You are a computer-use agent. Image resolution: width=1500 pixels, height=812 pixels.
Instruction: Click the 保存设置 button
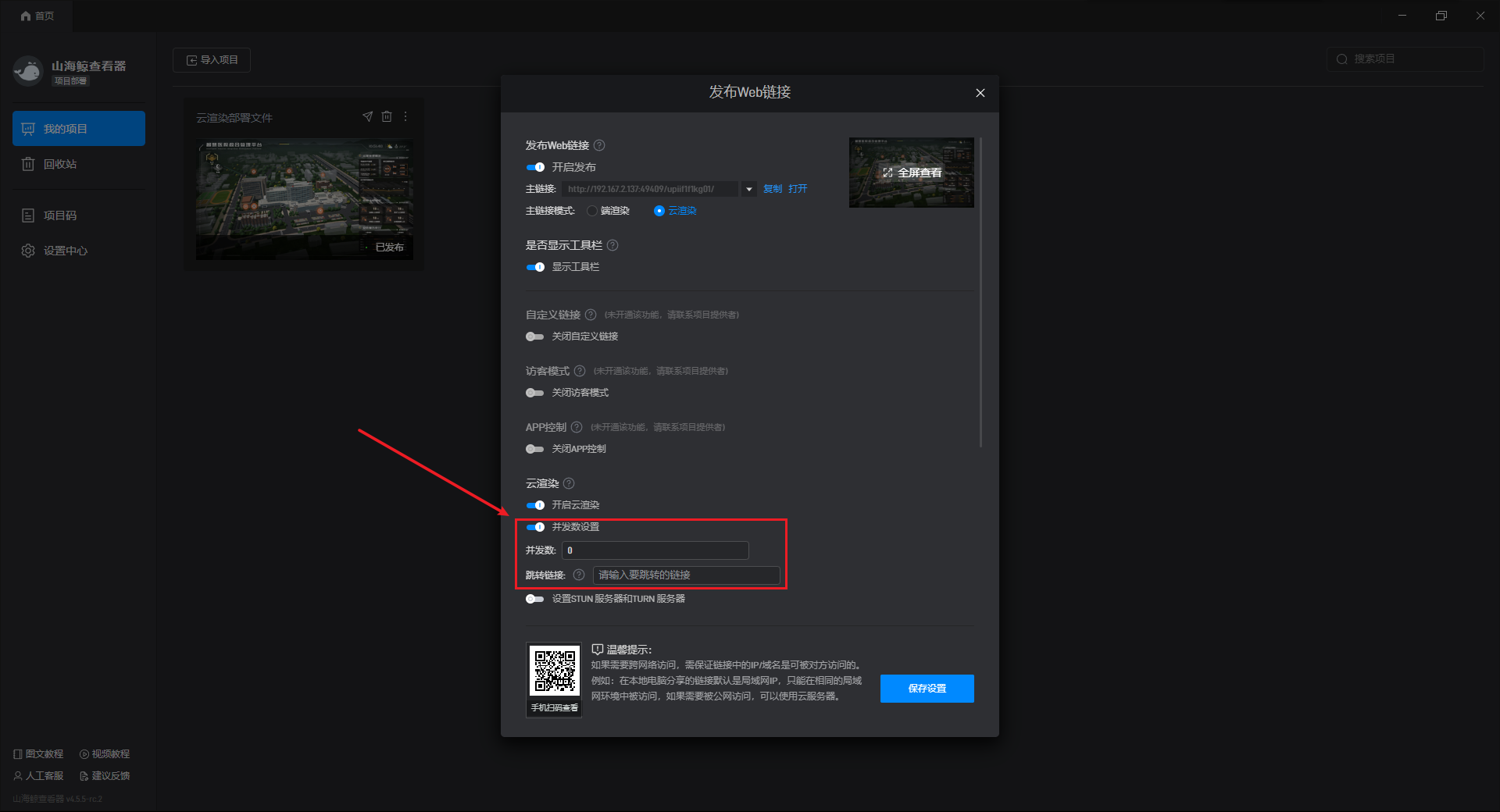[927, 689]
